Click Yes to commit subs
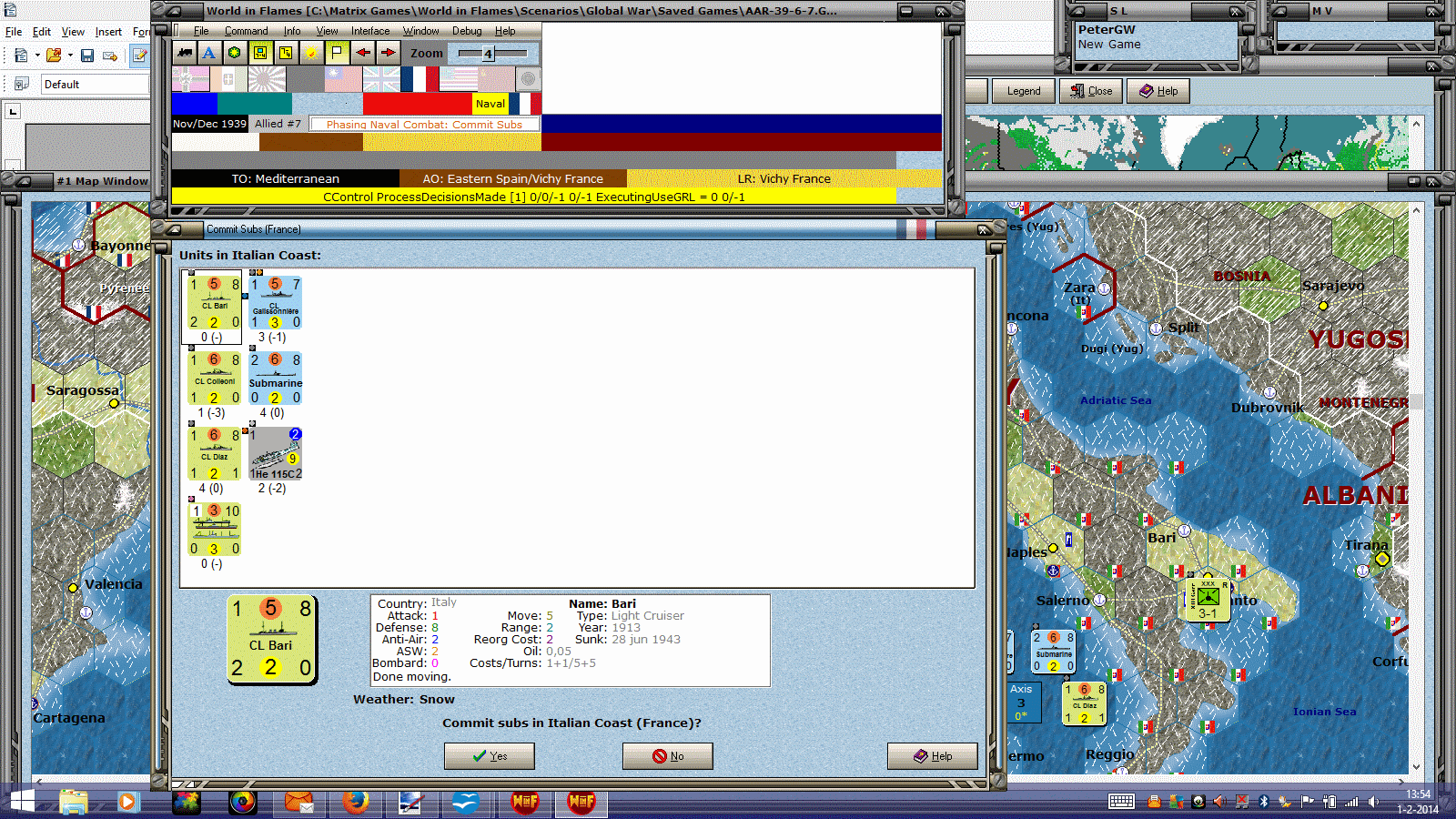Image resolution: width=1456 pixels, height=819 pixels. pyautogui.click(x=490, y=756)
